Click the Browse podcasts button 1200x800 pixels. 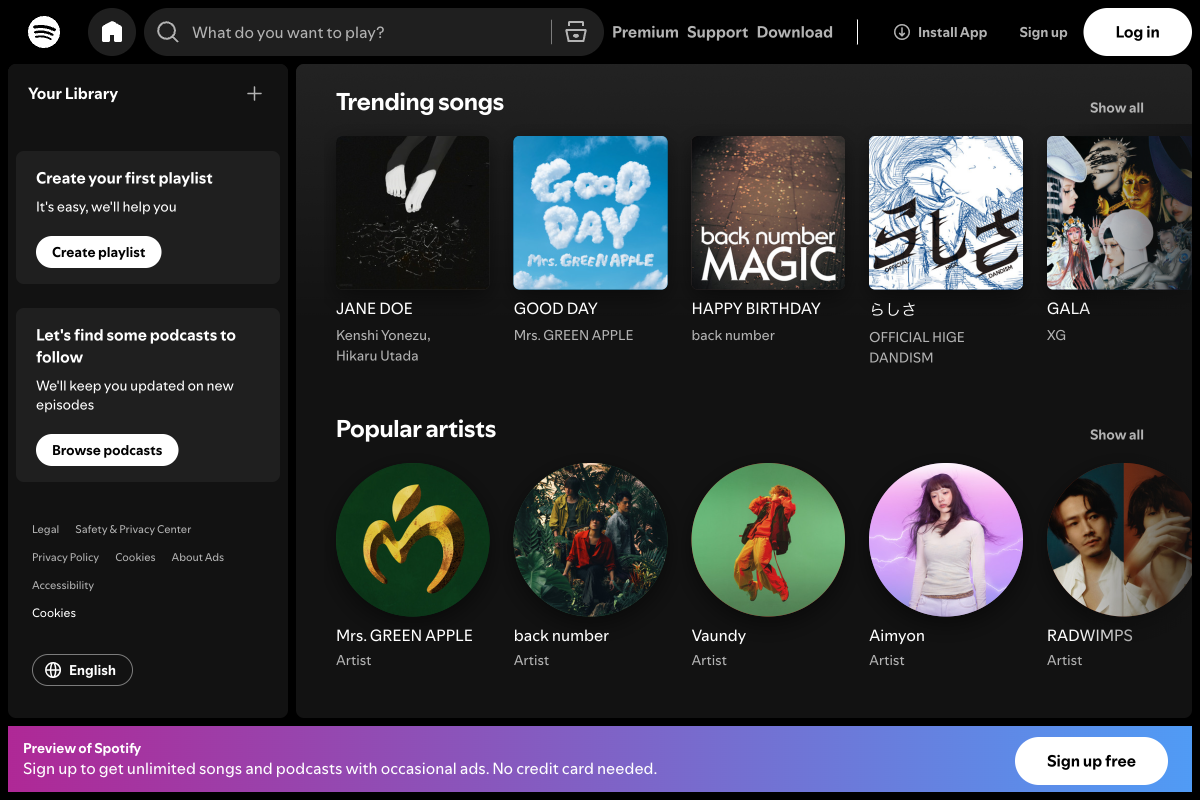(107, 450)
